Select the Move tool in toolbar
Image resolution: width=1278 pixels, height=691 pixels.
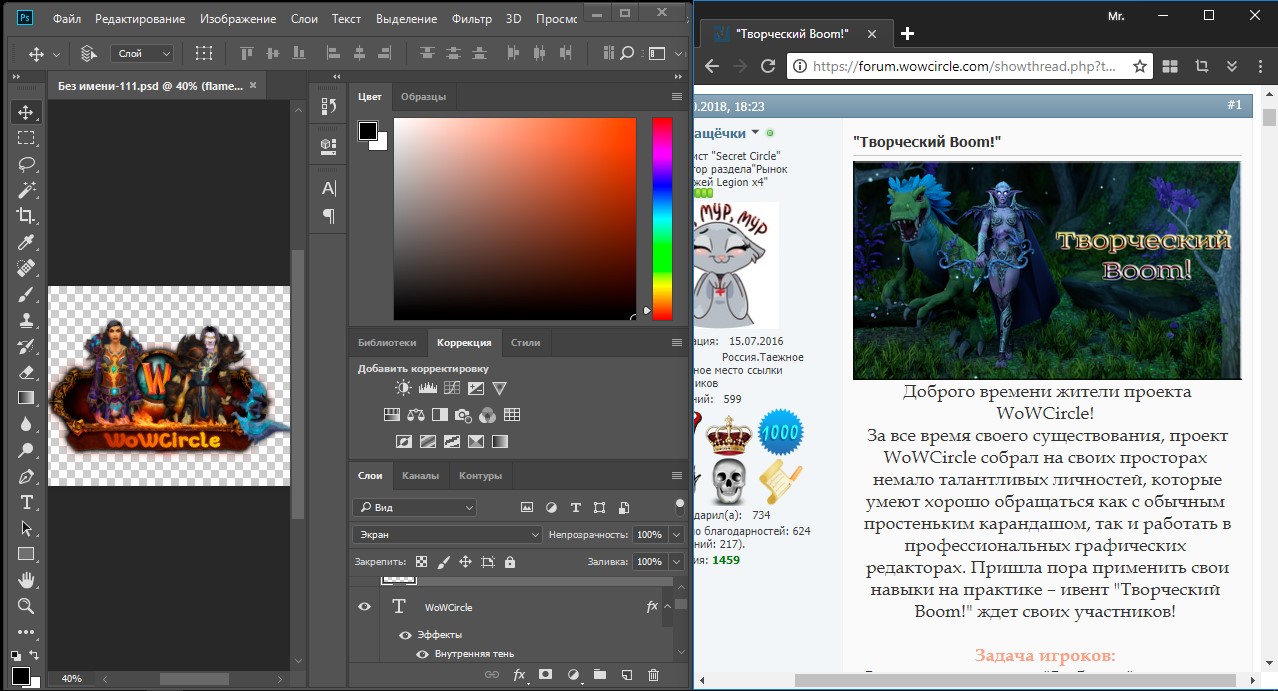coord(27,112)
